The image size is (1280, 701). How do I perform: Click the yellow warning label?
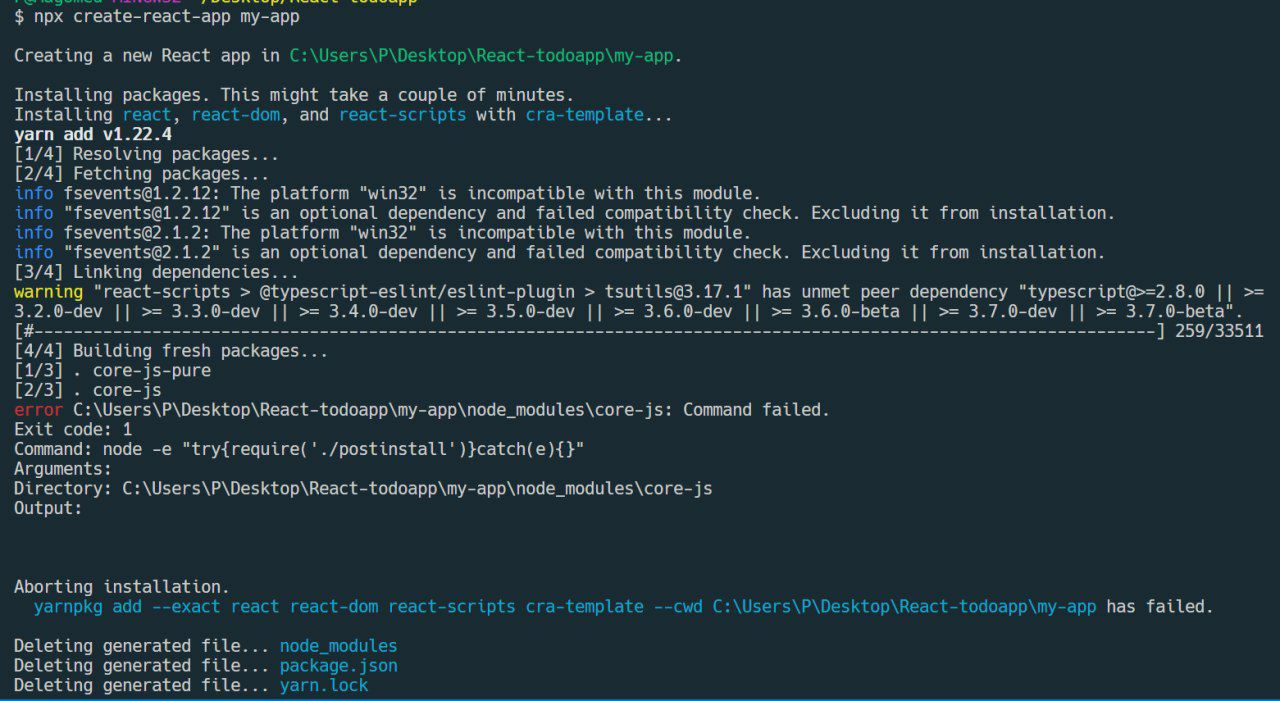tap(48, 292)
